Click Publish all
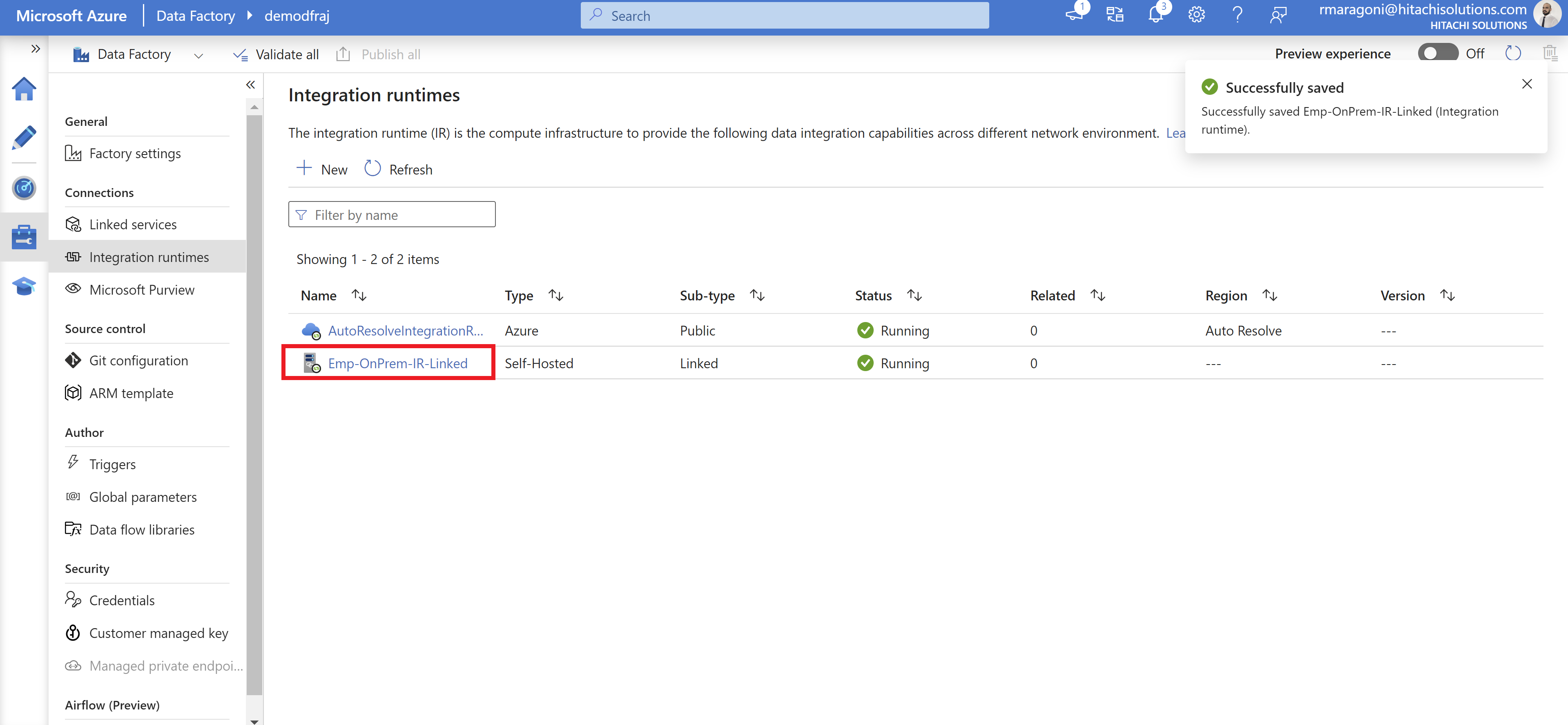This screenshot has width=1568, height=725. pos(379,54)
